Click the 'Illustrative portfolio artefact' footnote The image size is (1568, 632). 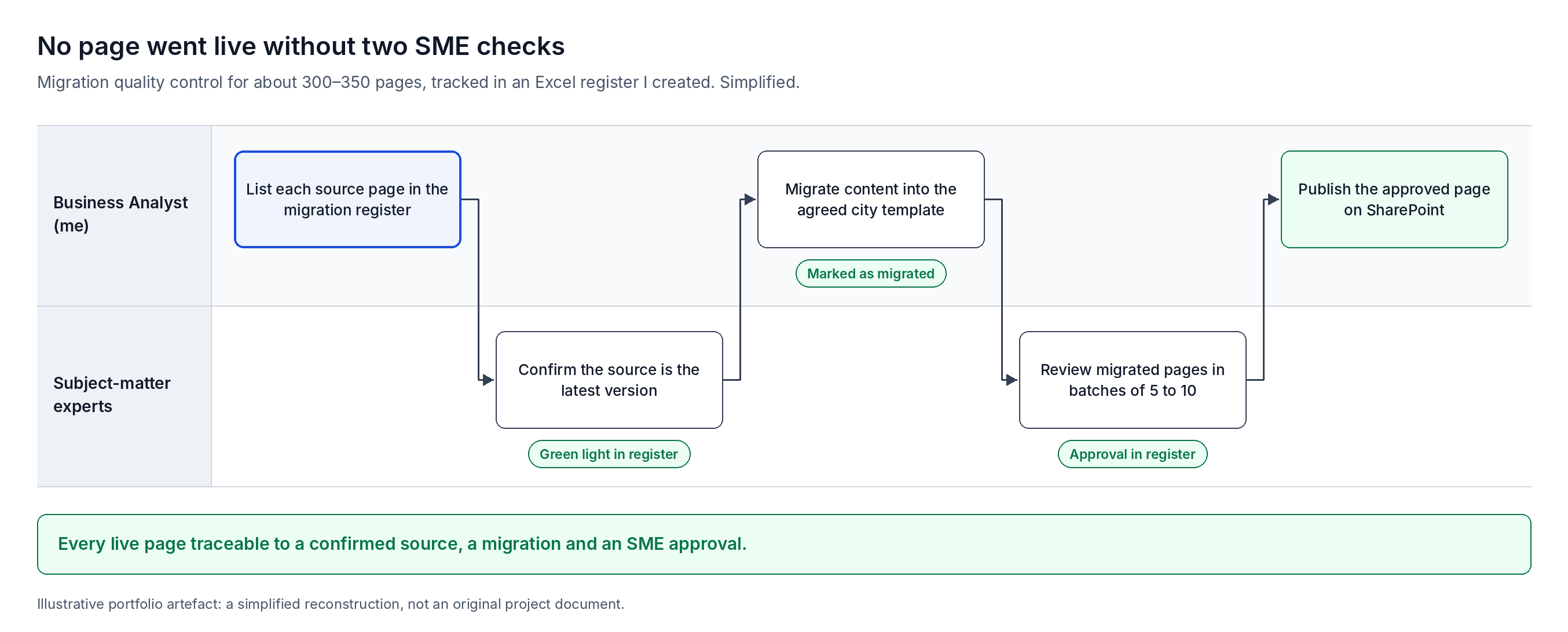pos(331,604)
